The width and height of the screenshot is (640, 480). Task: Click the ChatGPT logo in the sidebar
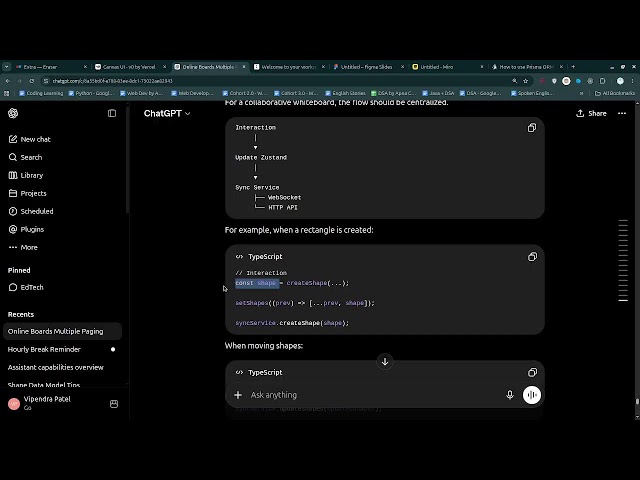pos(13,113)
